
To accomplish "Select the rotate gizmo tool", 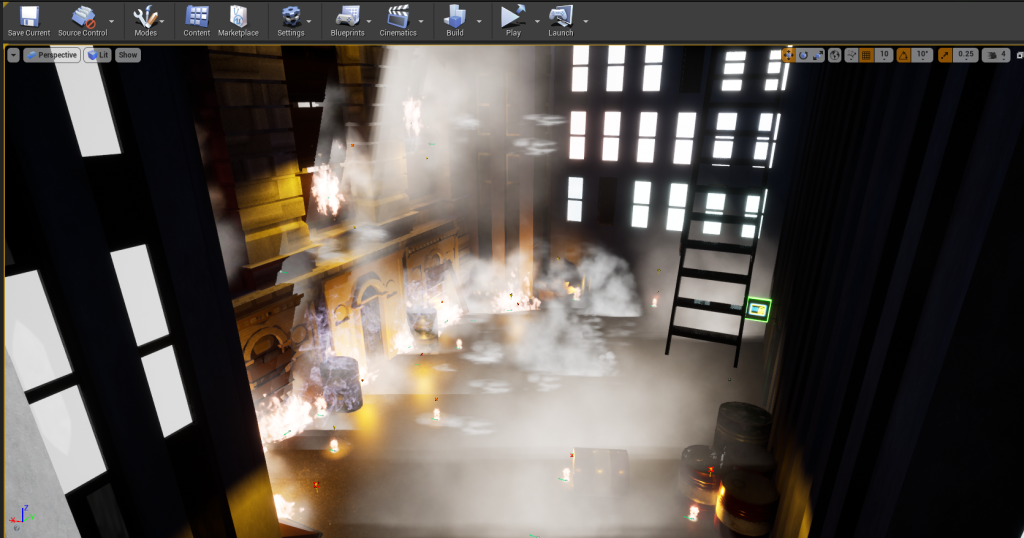I will tap(804, 55).
